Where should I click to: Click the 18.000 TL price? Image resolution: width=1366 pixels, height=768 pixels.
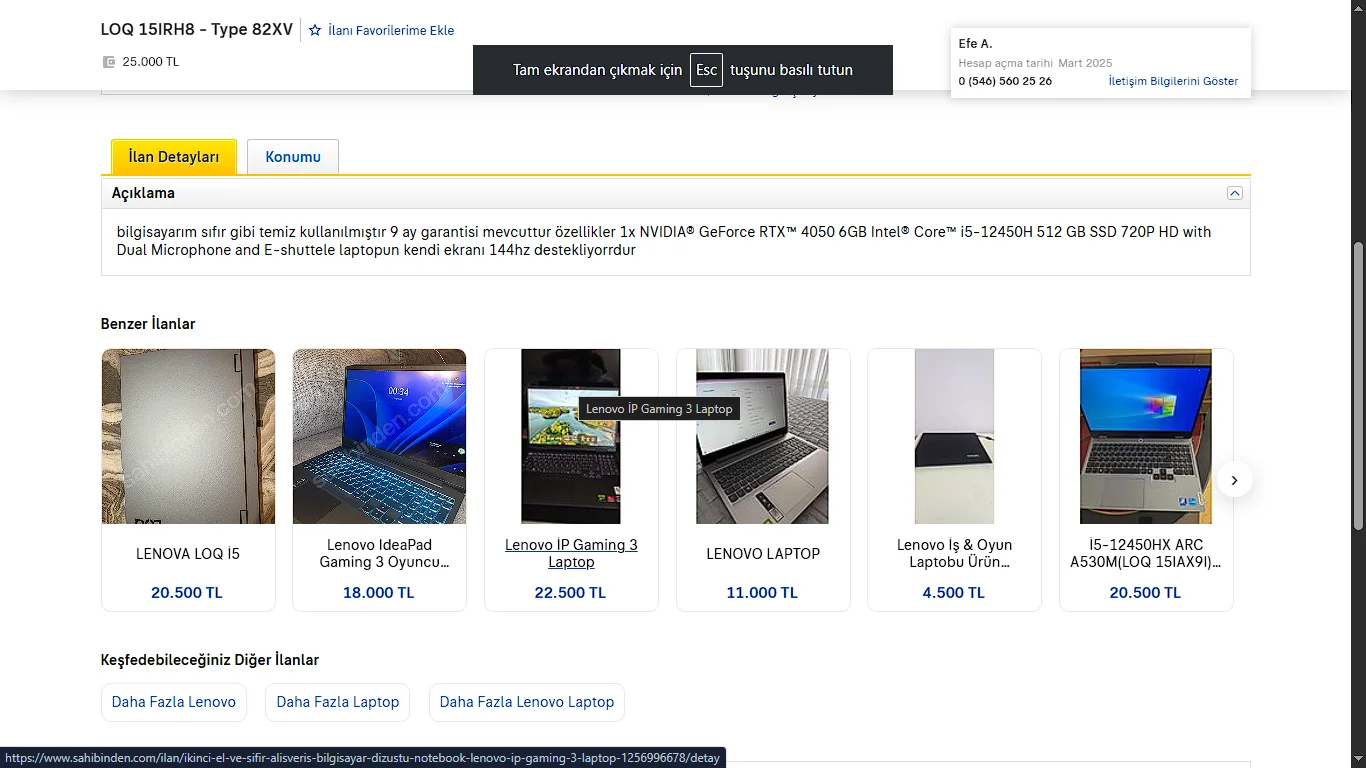point(379,593)
